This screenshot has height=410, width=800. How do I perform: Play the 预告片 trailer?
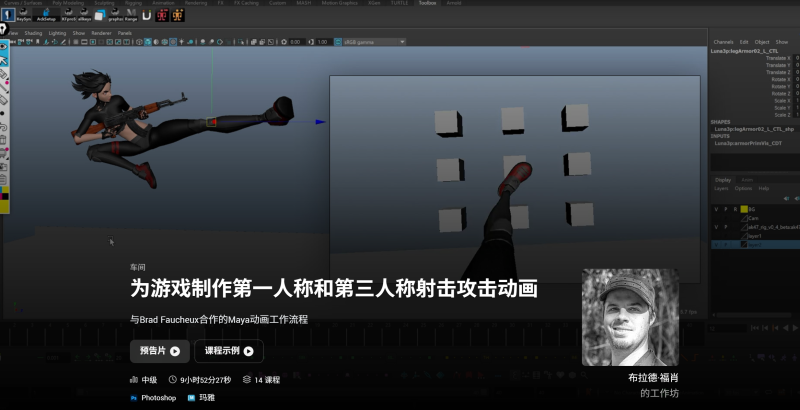160,351
